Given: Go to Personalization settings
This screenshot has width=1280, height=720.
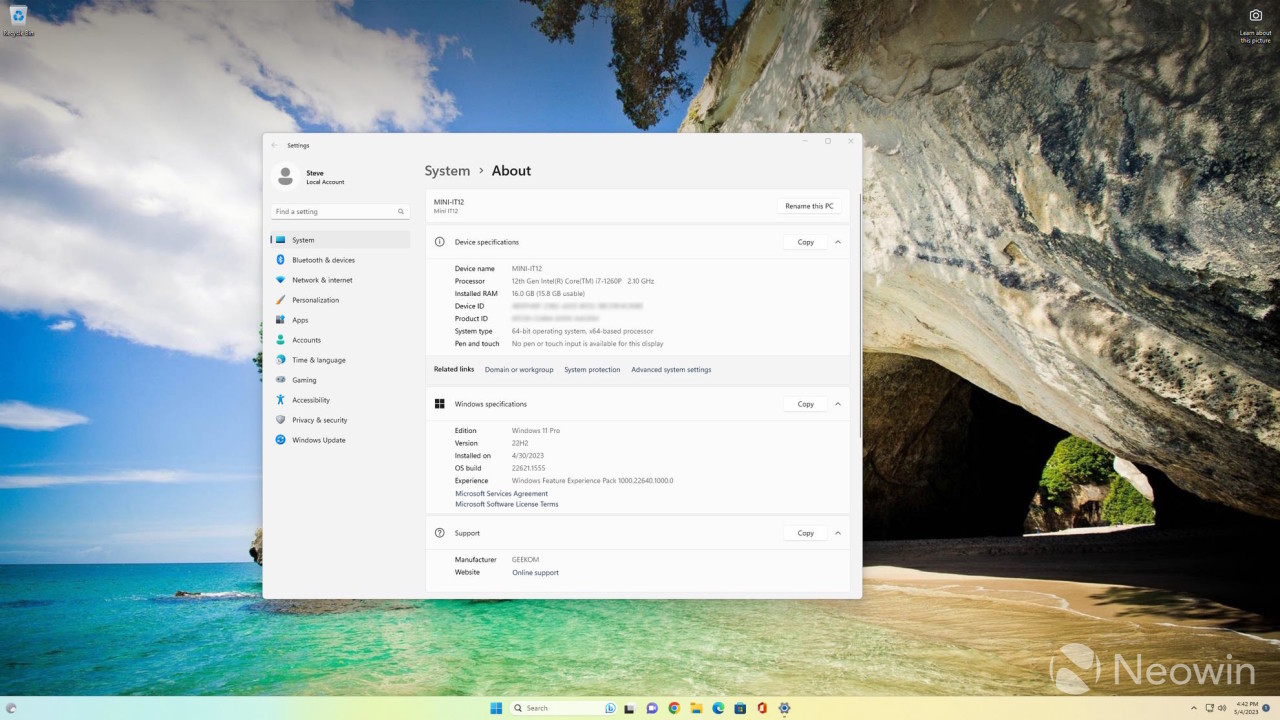Looking at the screenshot, I should tap(340, 300).
